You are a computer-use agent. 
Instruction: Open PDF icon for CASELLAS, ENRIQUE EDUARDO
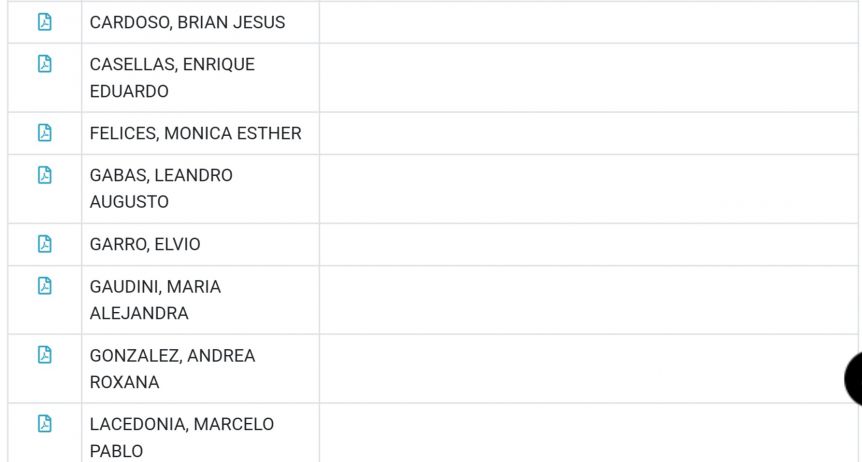pyautogui.click(x=45, y=64)
